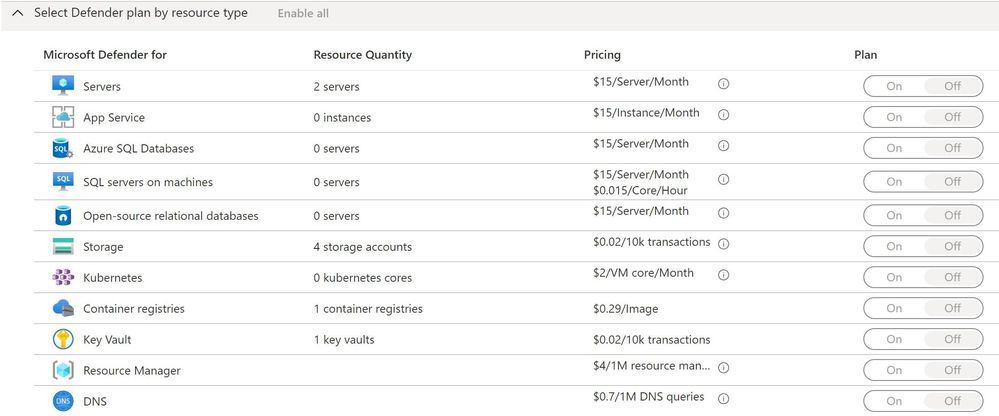Screen dimensions: 999x416
Task: Turn On SQL servers on machines plan
Action: [x=894, y=182]
